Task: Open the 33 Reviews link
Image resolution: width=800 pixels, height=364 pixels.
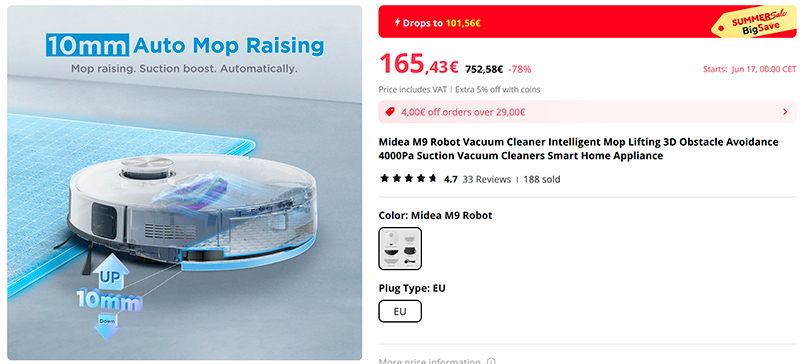Action: pos(486,179)
